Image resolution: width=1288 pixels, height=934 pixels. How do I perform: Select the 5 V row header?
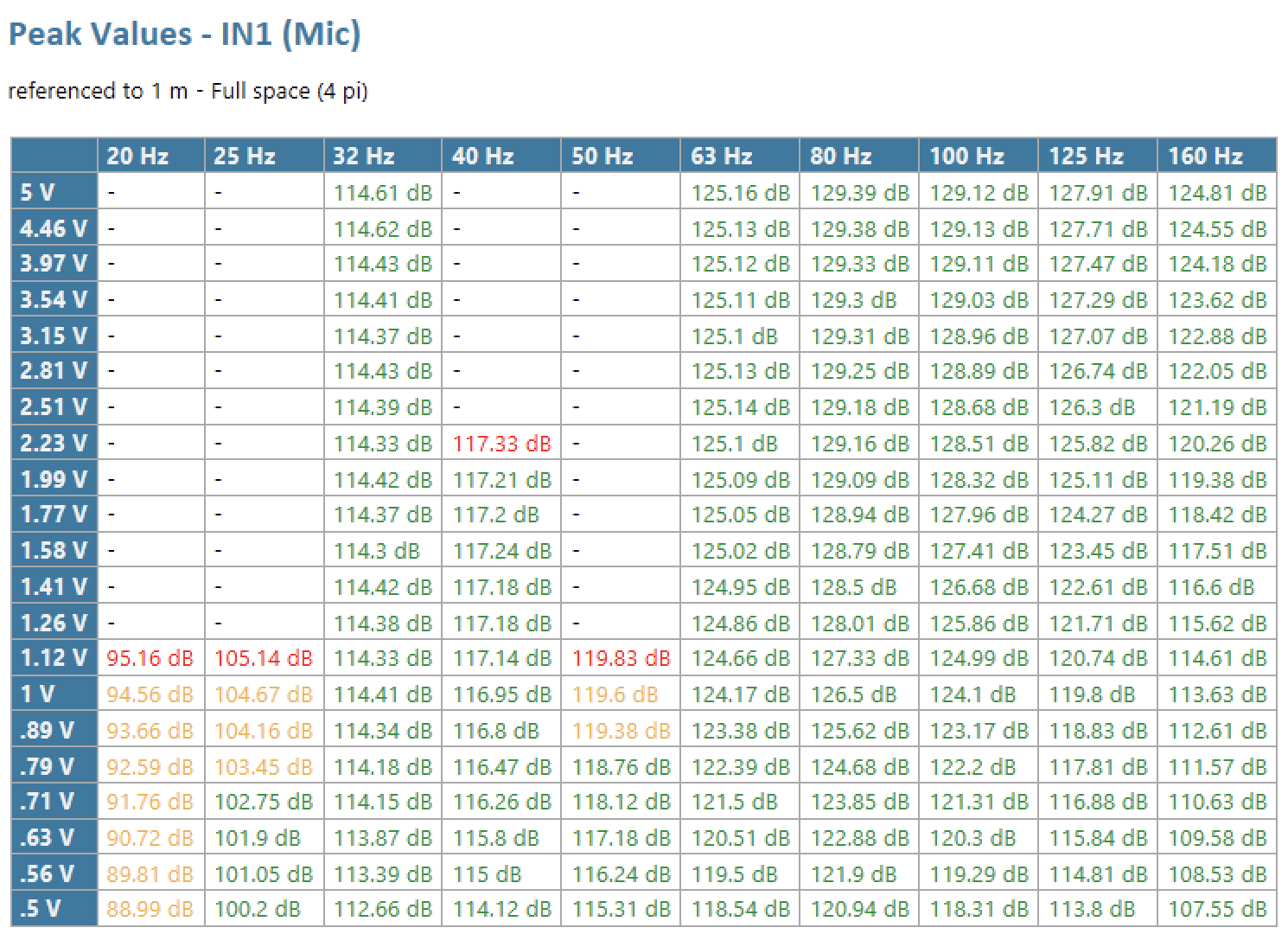pyautogui.click(x=54, y=192)
